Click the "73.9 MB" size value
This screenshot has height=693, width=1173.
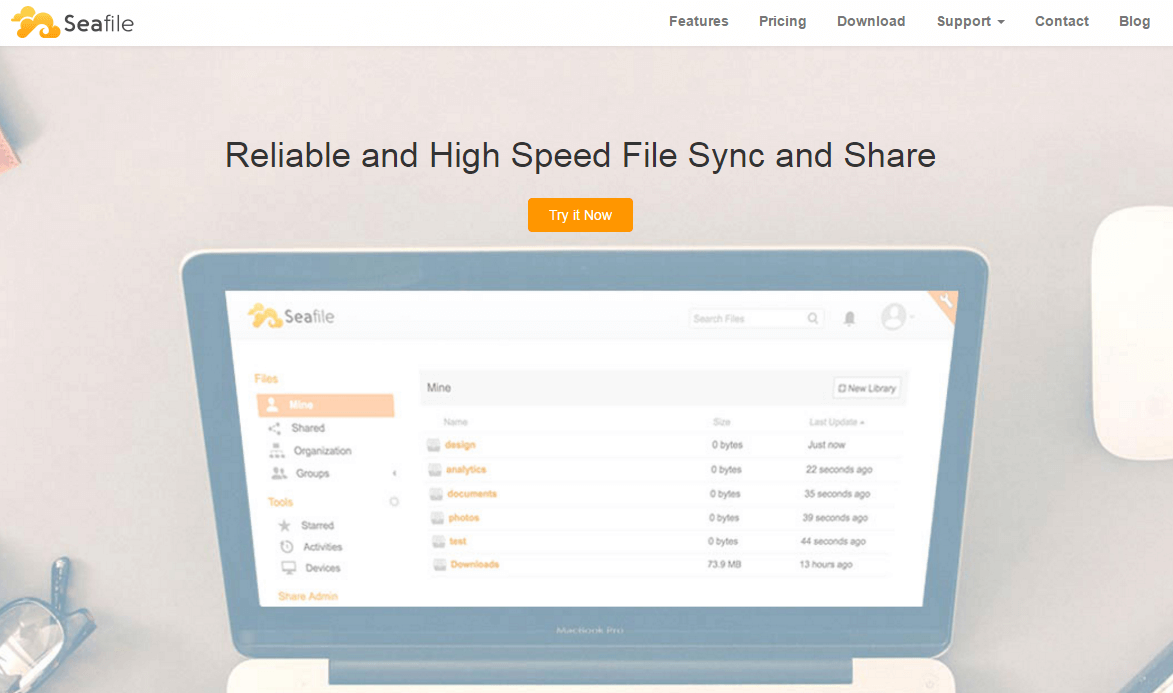point(724,564)
